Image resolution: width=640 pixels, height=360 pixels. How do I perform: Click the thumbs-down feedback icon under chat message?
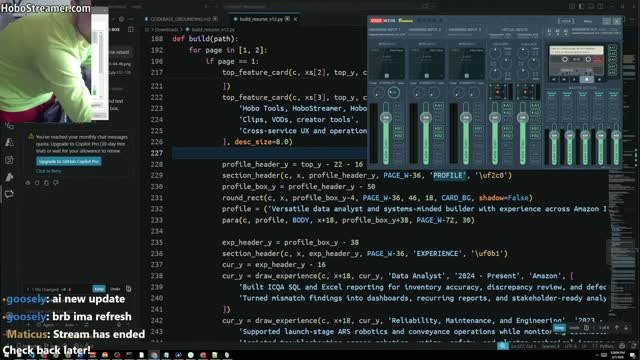[56, 183]
